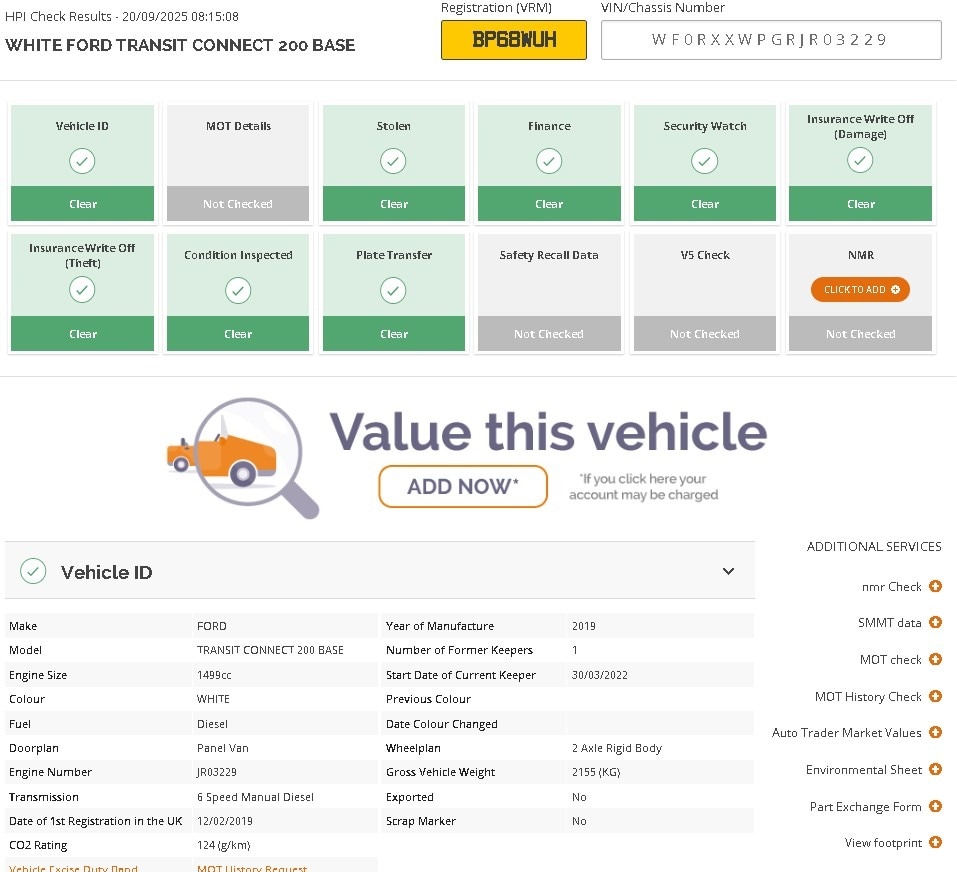
Task: Open the MOT History Request link
Action: click(251, 868)
